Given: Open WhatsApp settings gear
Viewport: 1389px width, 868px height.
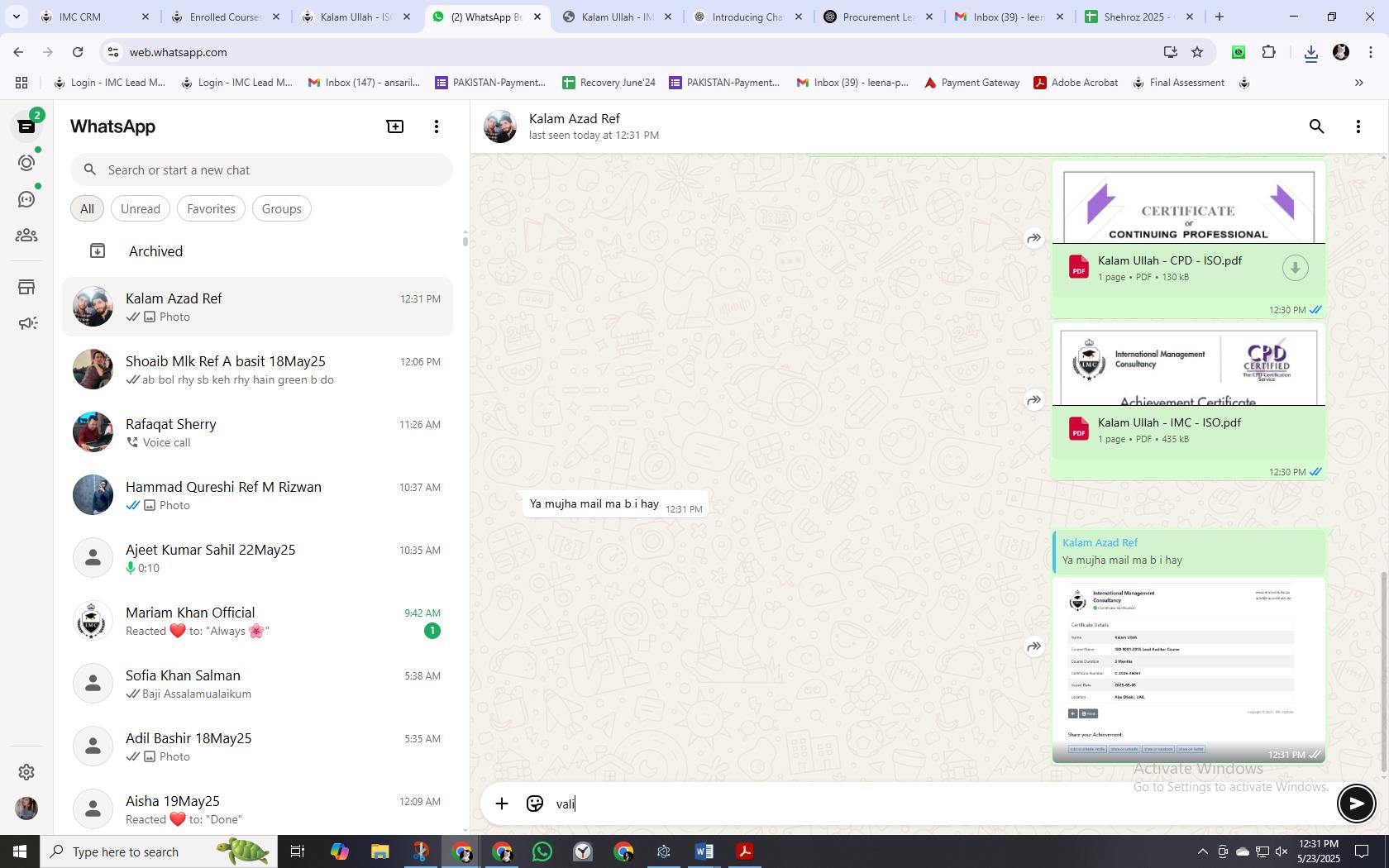Looking at the screenshot, I should coord(26,771).
